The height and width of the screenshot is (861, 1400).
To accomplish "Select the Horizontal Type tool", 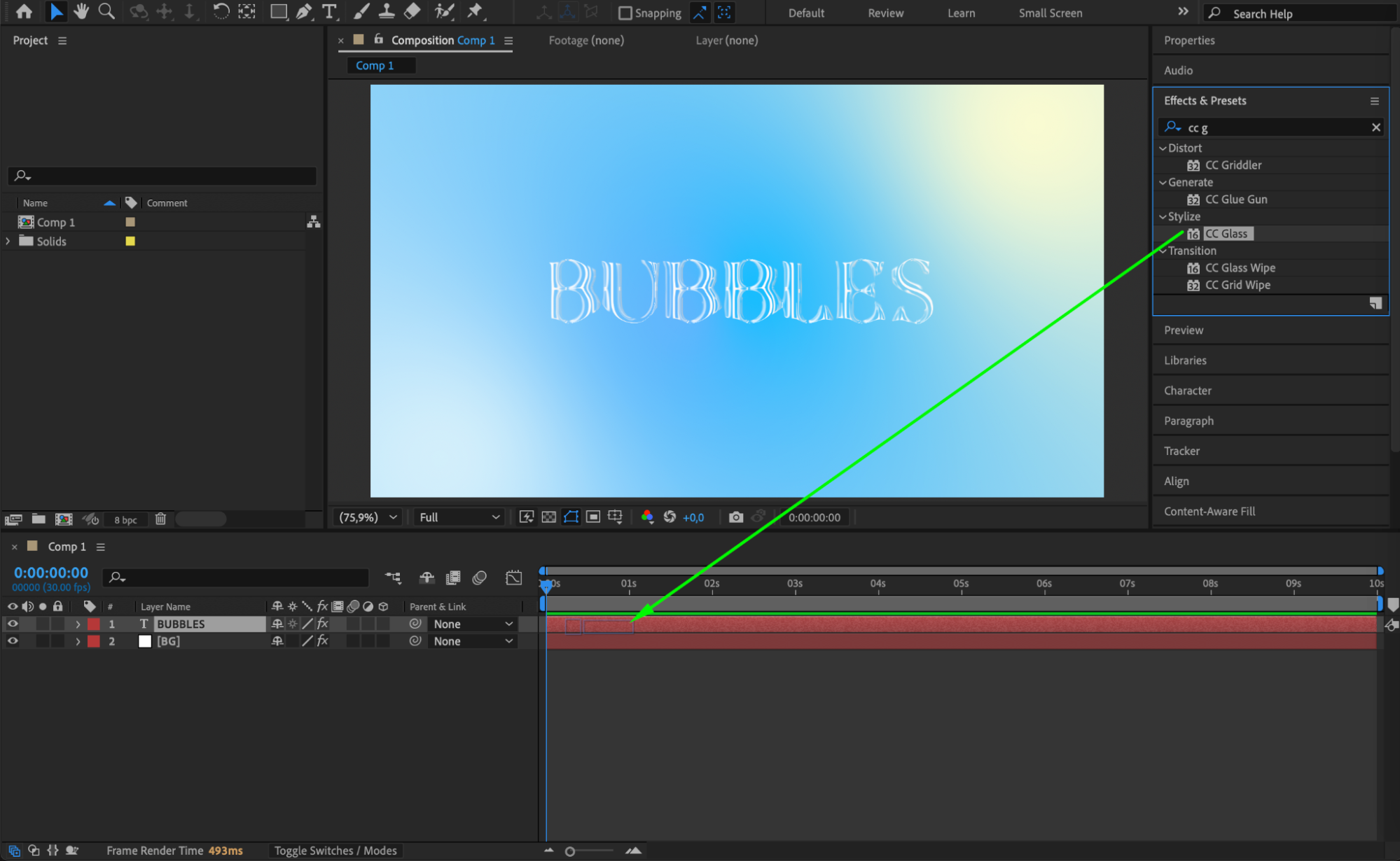I will (x=329, y=11).
